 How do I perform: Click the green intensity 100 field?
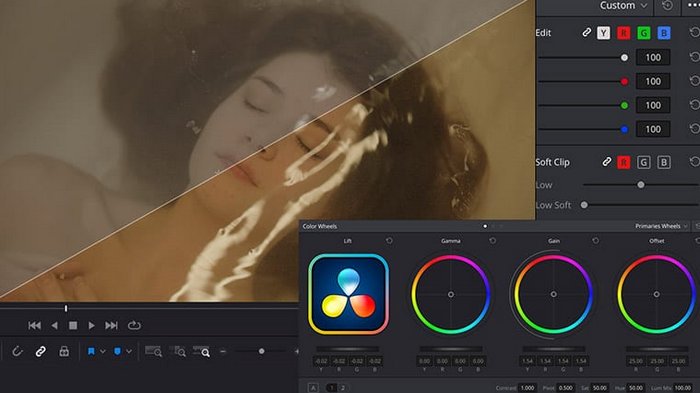point(653,105)
